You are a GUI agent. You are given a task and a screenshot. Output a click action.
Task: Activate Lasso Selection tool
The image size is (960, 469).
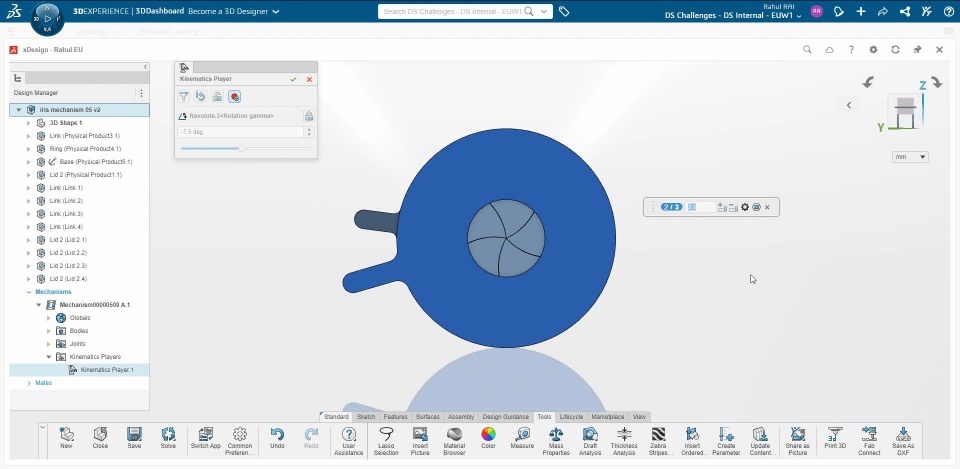point(386,441)
